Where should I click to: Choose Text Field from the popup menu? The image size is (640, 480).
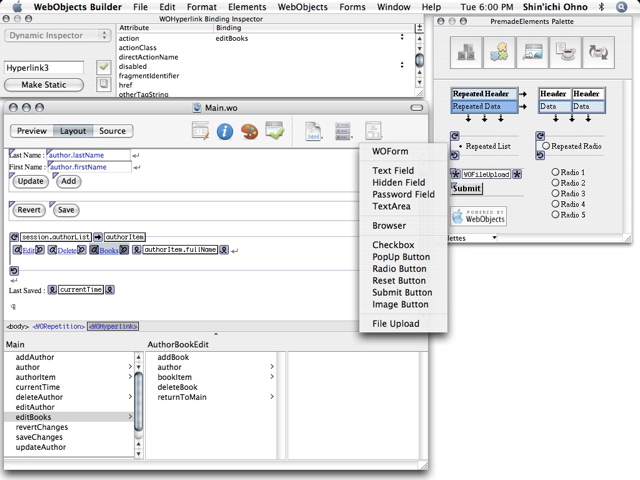coord(393,171)
